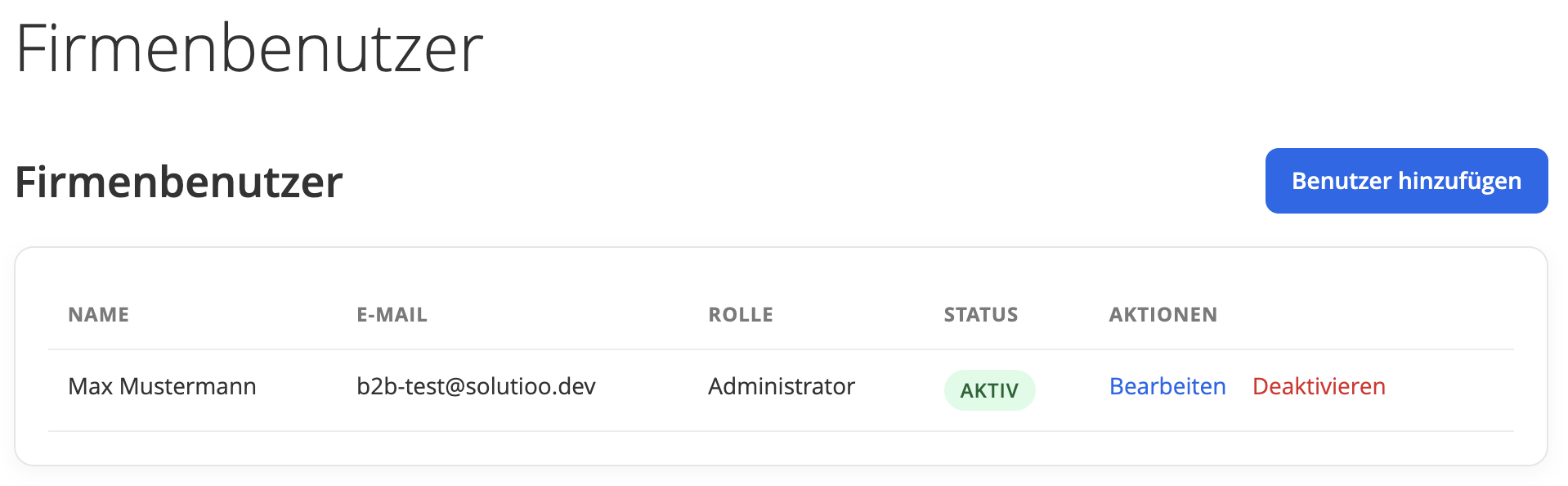
Task: Click blank space between heading and add button
Action: (x=801, y=182)
